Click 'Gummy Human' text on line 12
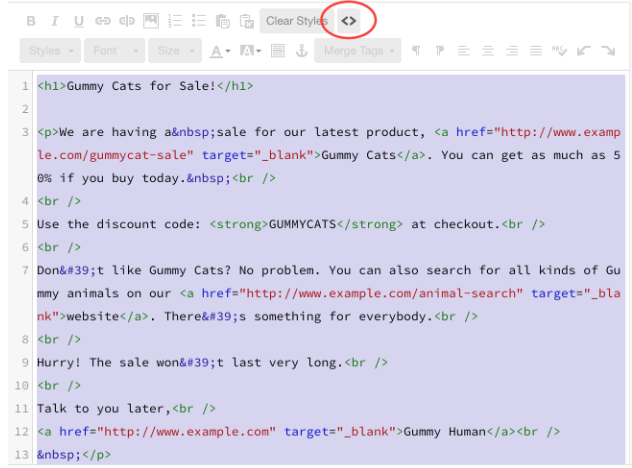 pyautogui.click(x=445, y=432)
